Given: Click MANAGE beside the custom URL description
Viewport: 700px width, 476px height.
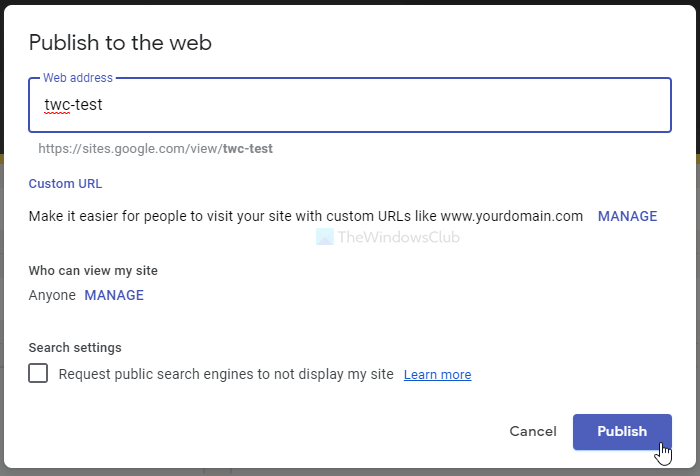Looking at the screenshot, I should pyautogui.click(x=627, y=216).
